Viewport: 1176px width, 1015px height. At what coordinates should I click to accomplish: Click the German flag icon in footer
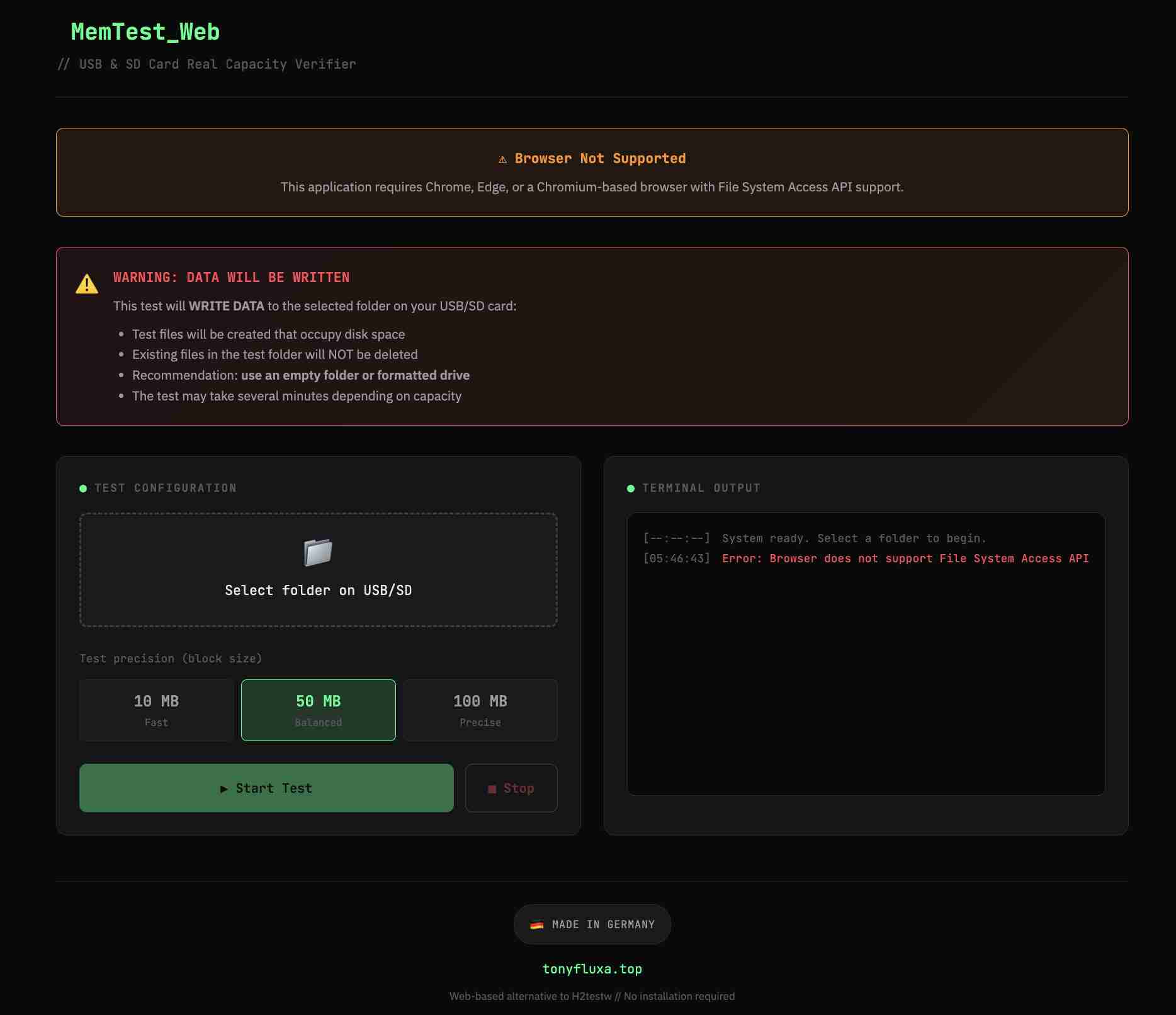click(x=536, y=924)
